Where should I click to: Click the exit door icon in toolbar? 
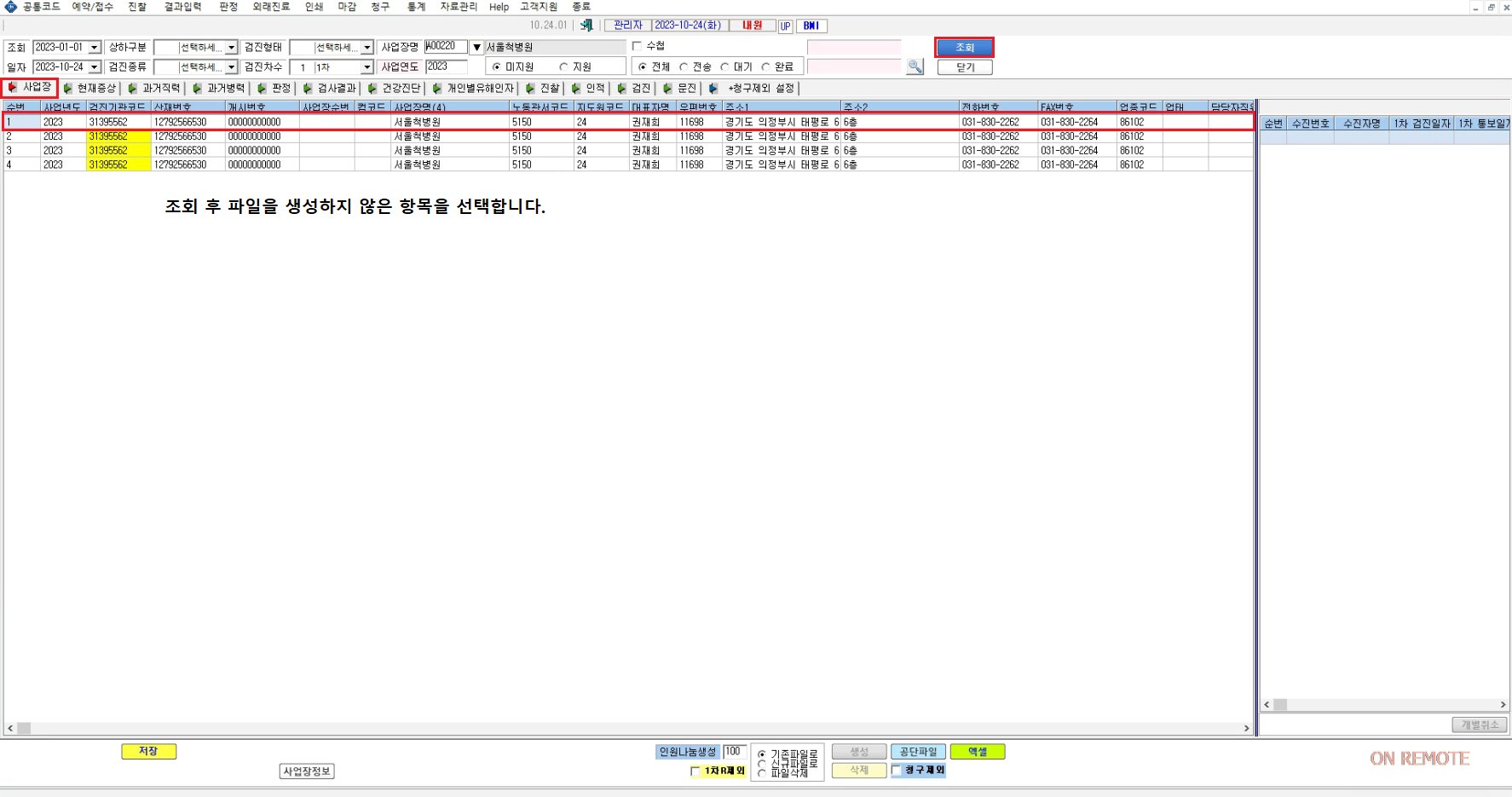(586, 26)
